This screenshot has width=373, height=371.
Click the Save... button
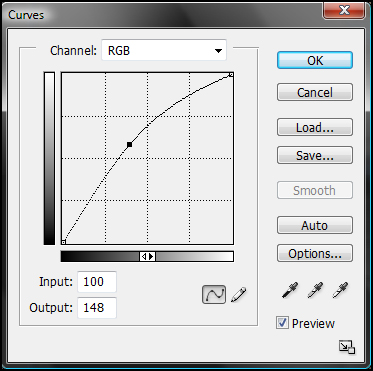pos(315,155)
